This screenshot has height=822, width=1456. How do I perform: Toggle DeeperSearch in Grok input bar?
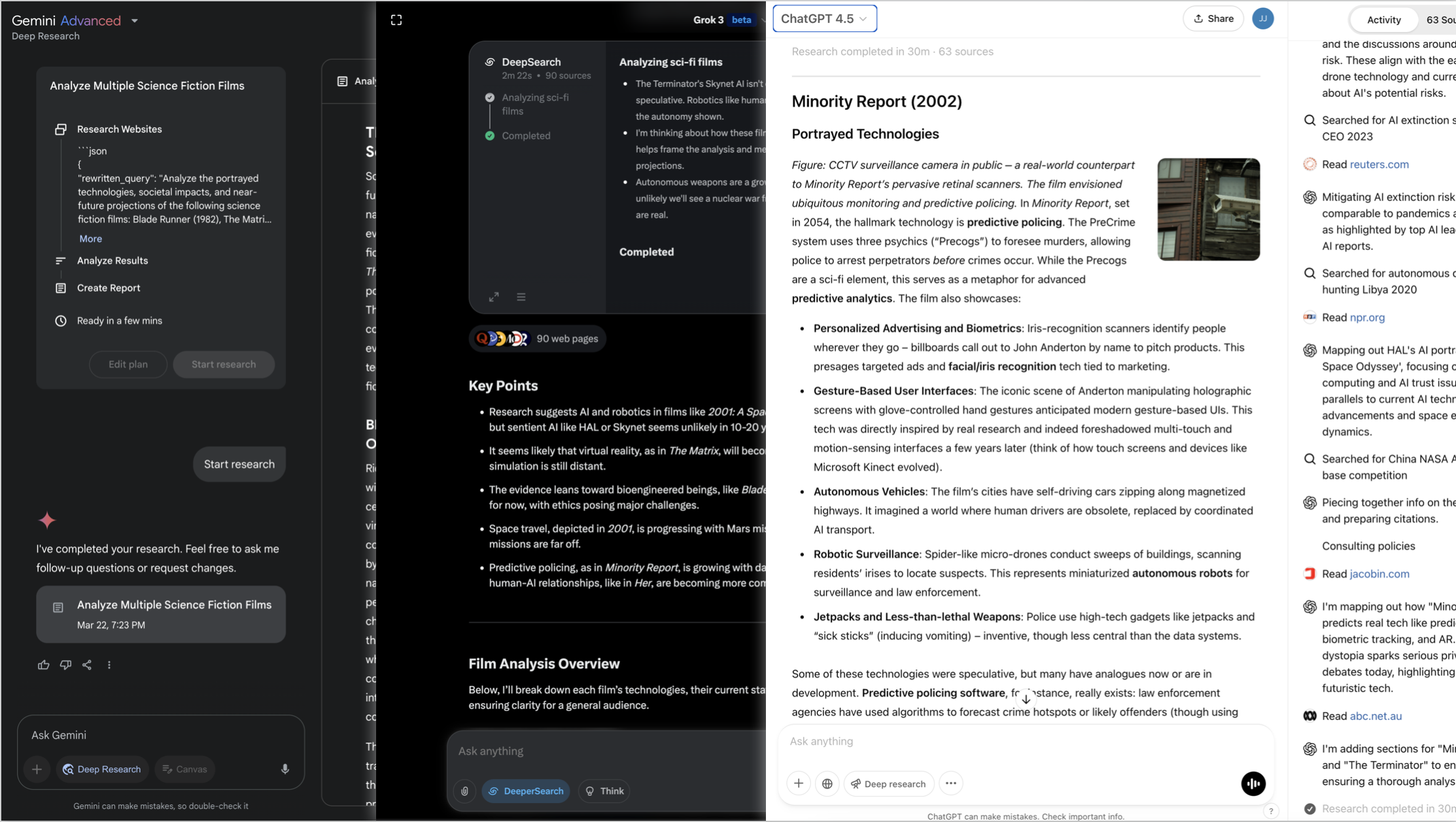click(x=526, y=791)
